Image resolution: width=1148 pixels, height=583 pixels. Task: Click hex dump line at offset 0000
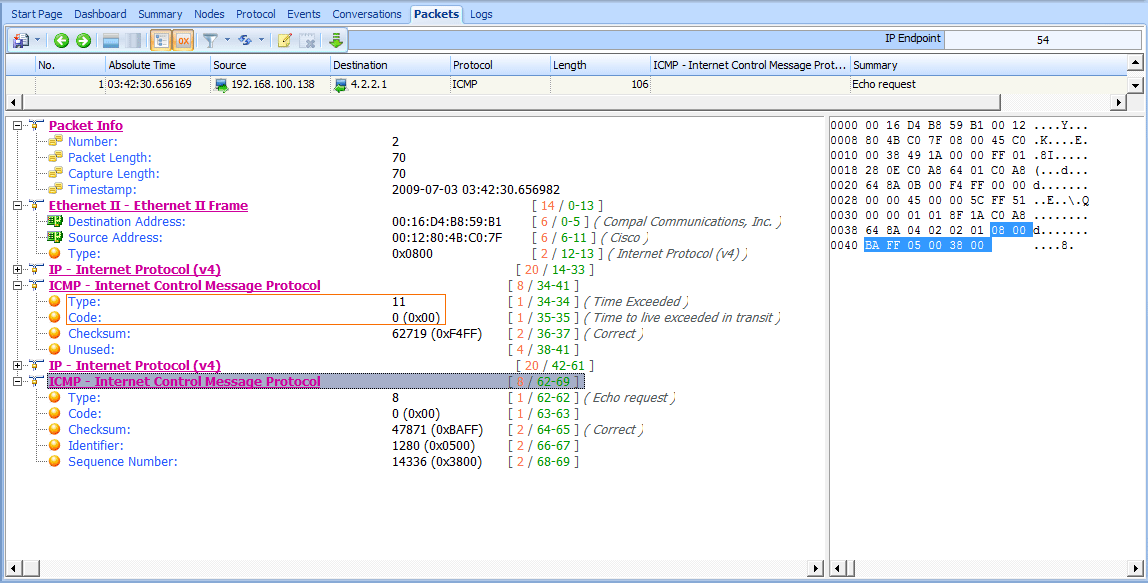pos(959,125)
